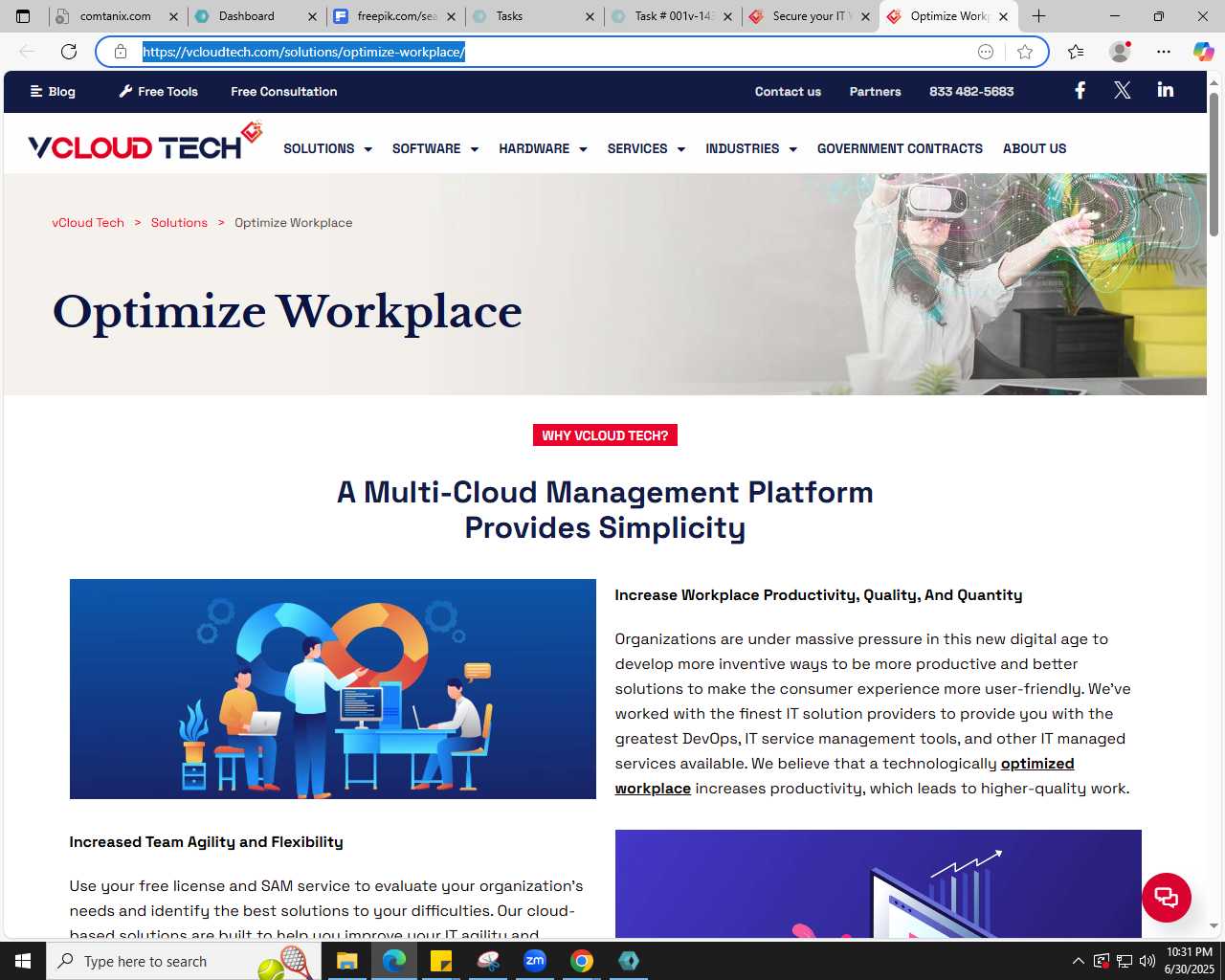Click the volume speaker tray icon

point(1147,961)
